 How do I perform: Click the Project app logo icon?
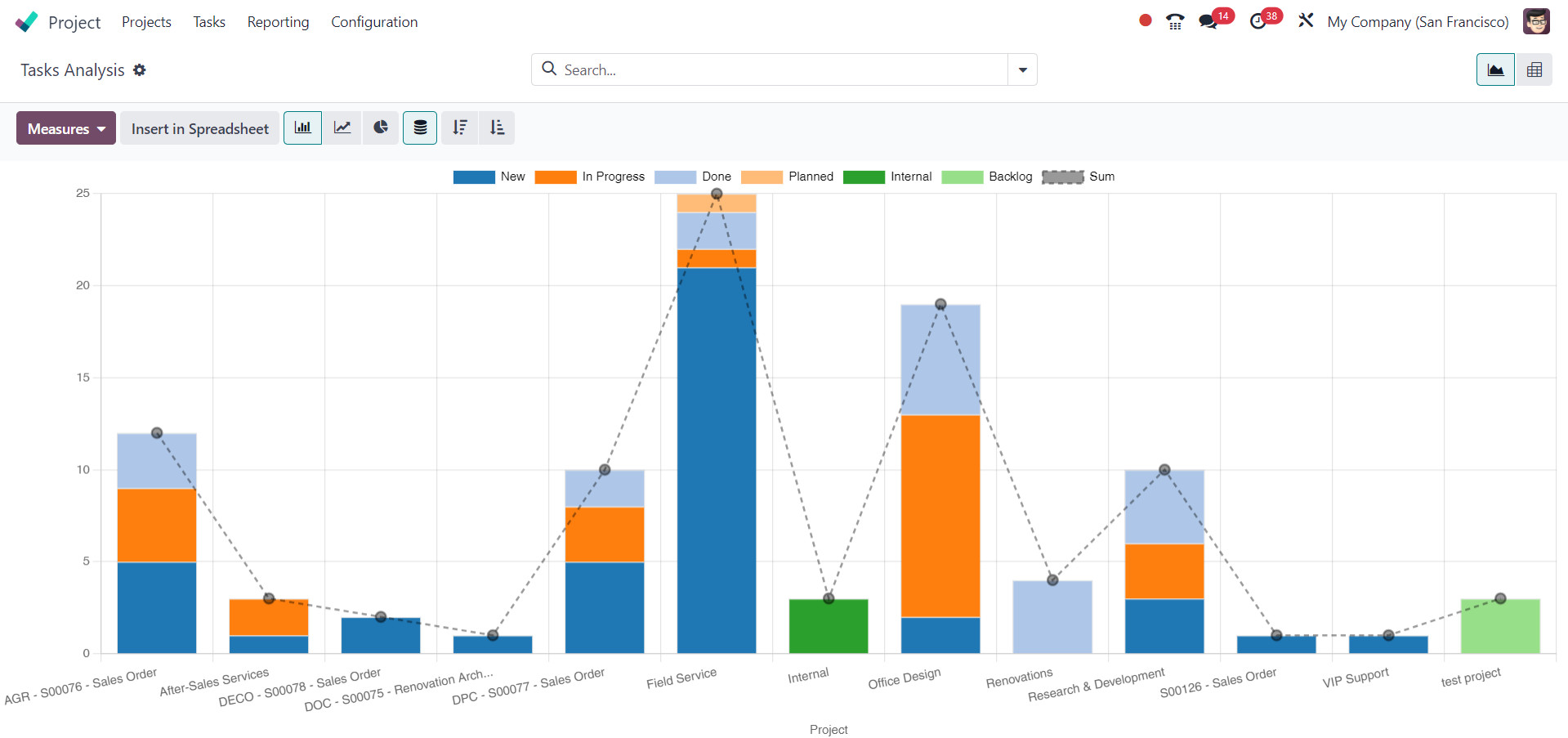point(26,22)
